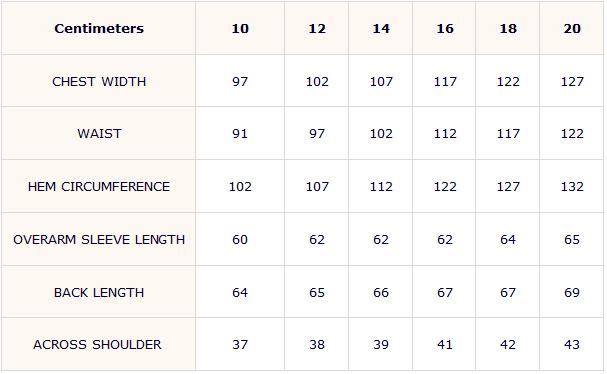Click chest width value 97 for size 10
Screen dimensions: 607x374
coord(240,82)
